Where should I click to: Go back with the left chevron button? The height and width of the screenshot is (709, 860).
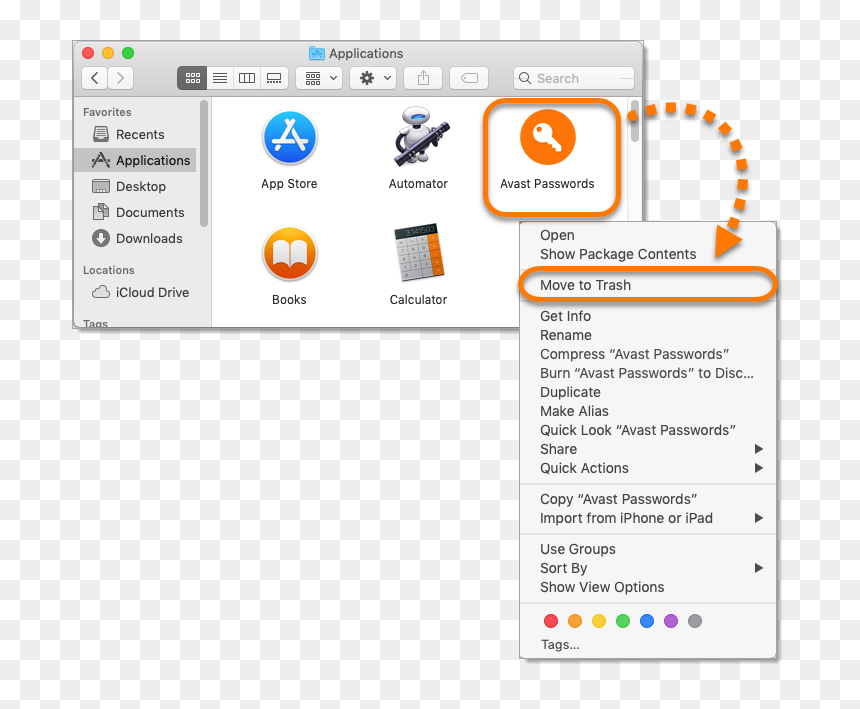tap(94, 78)
